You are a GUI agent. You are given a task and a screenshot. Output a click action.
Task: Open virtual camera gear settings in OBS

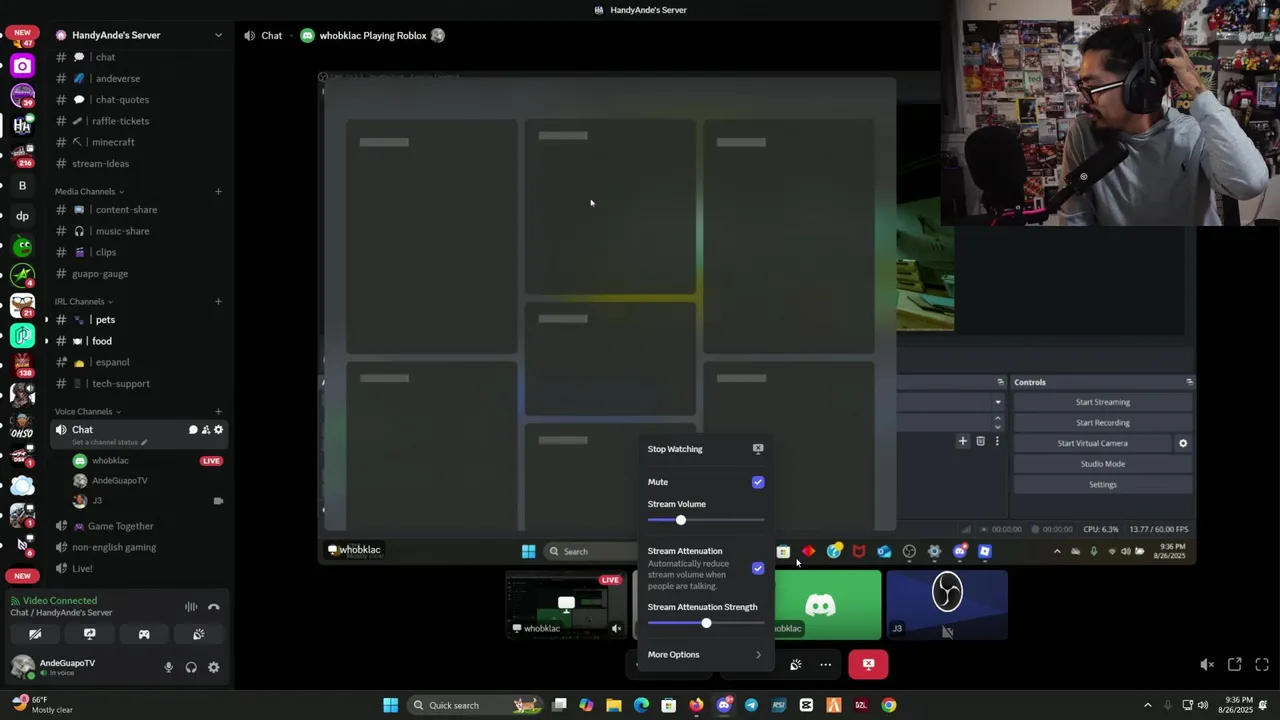coord(1183,443)
